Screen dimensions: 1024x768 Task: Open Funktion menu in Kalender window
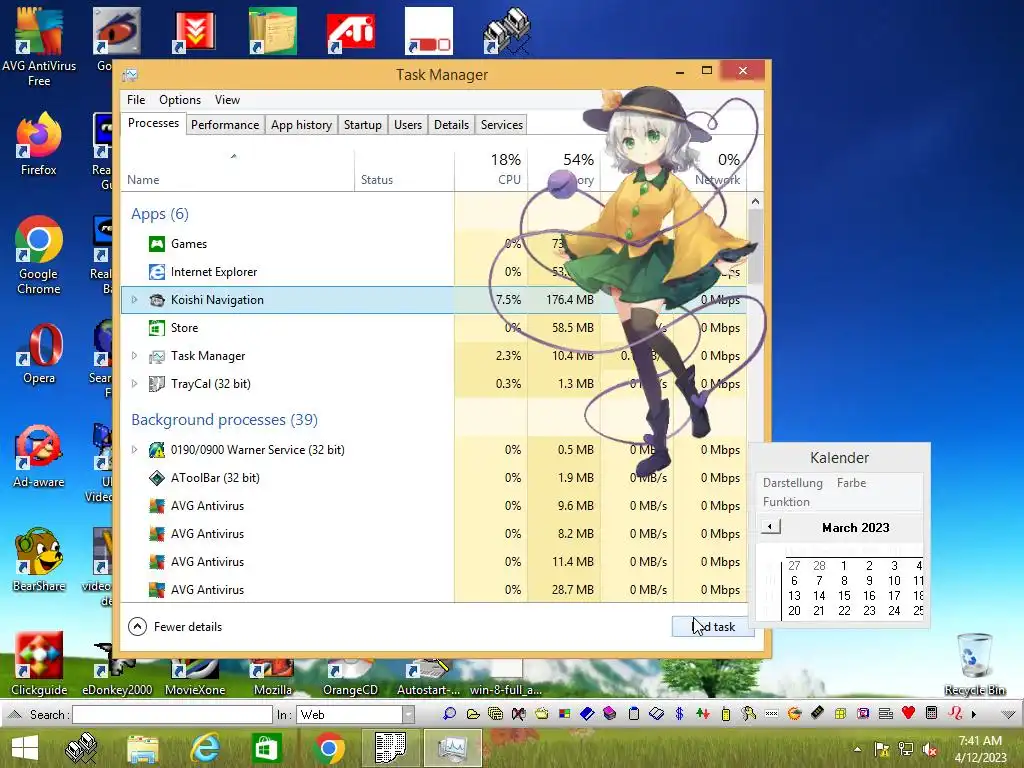point(786,502)
